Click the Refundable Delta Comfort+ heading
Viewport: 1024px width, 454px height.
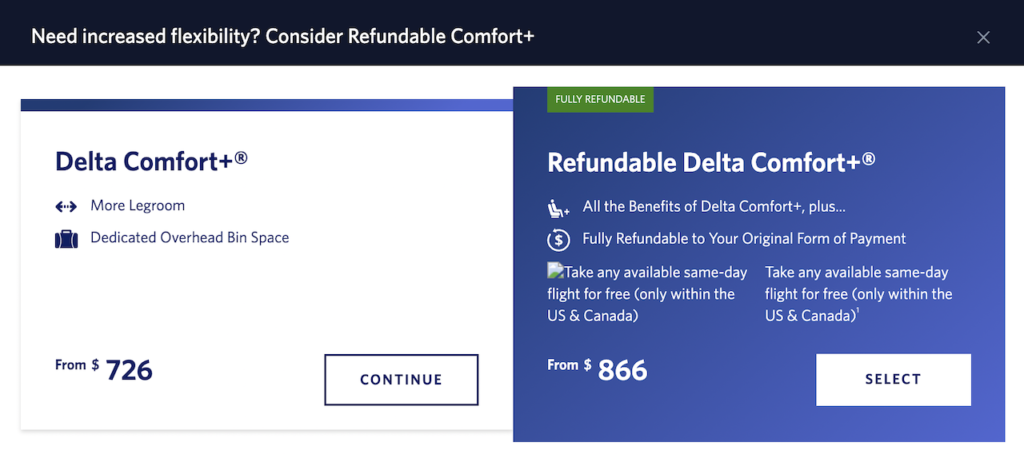(x=711, y=162)
